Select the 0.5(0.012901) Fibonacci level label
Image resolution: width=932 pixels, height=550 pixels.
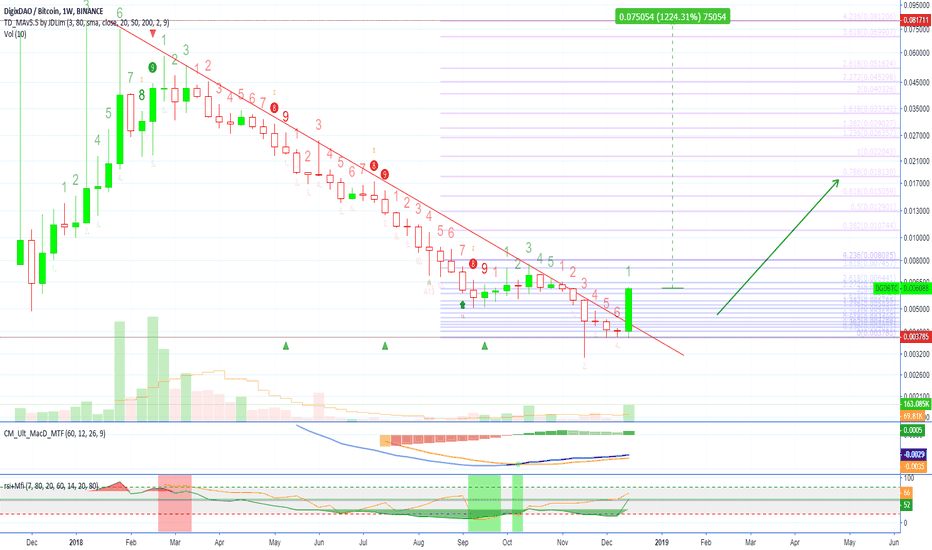(x=873, y=207)
